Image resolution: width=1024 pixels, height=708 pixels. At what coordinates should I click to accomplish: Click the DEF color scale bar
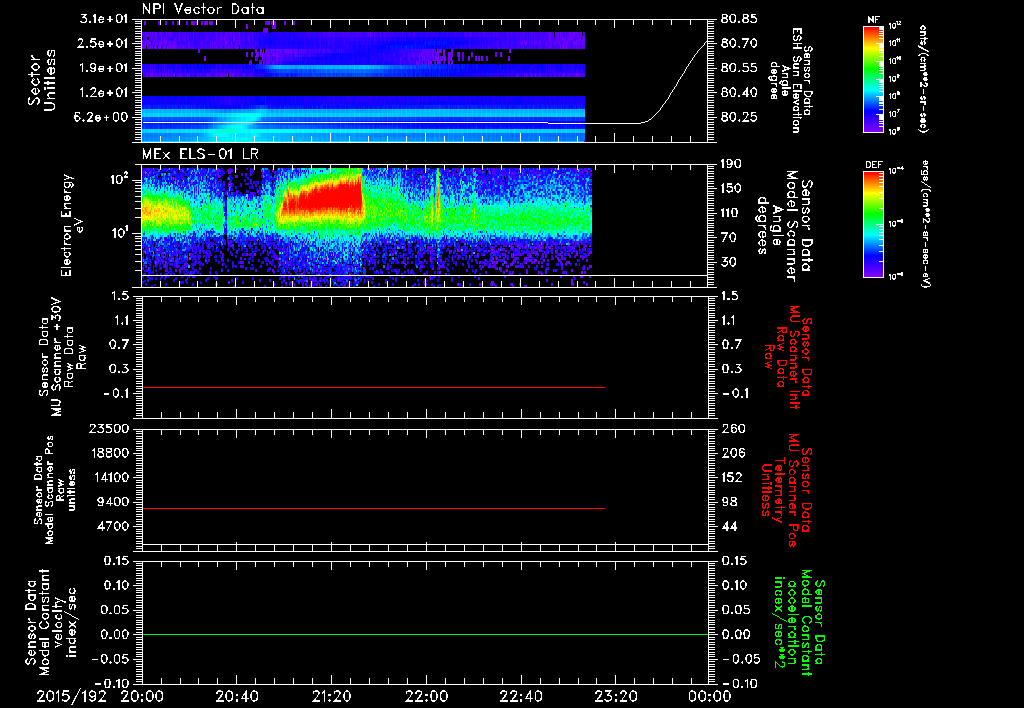pos(874,222)
